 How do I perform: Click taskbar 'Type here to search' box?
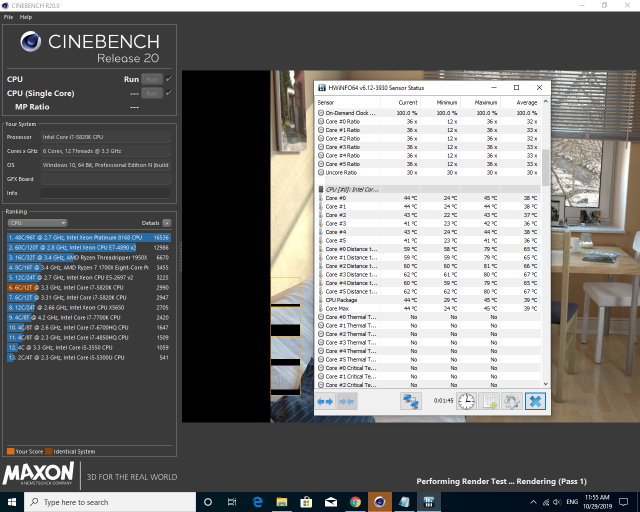tap(110, 502)
